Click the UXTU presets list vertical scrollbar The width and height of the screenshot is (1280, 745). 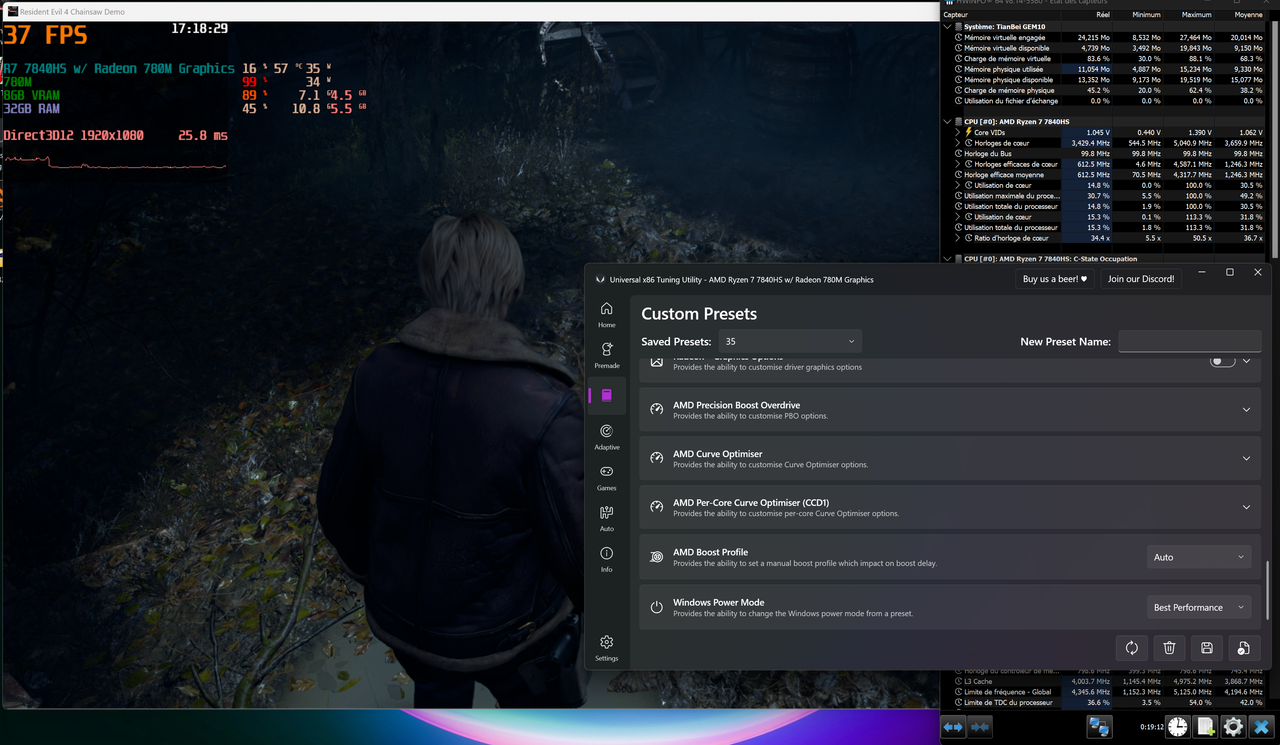pyautogui.click(x=1267, y=591)
